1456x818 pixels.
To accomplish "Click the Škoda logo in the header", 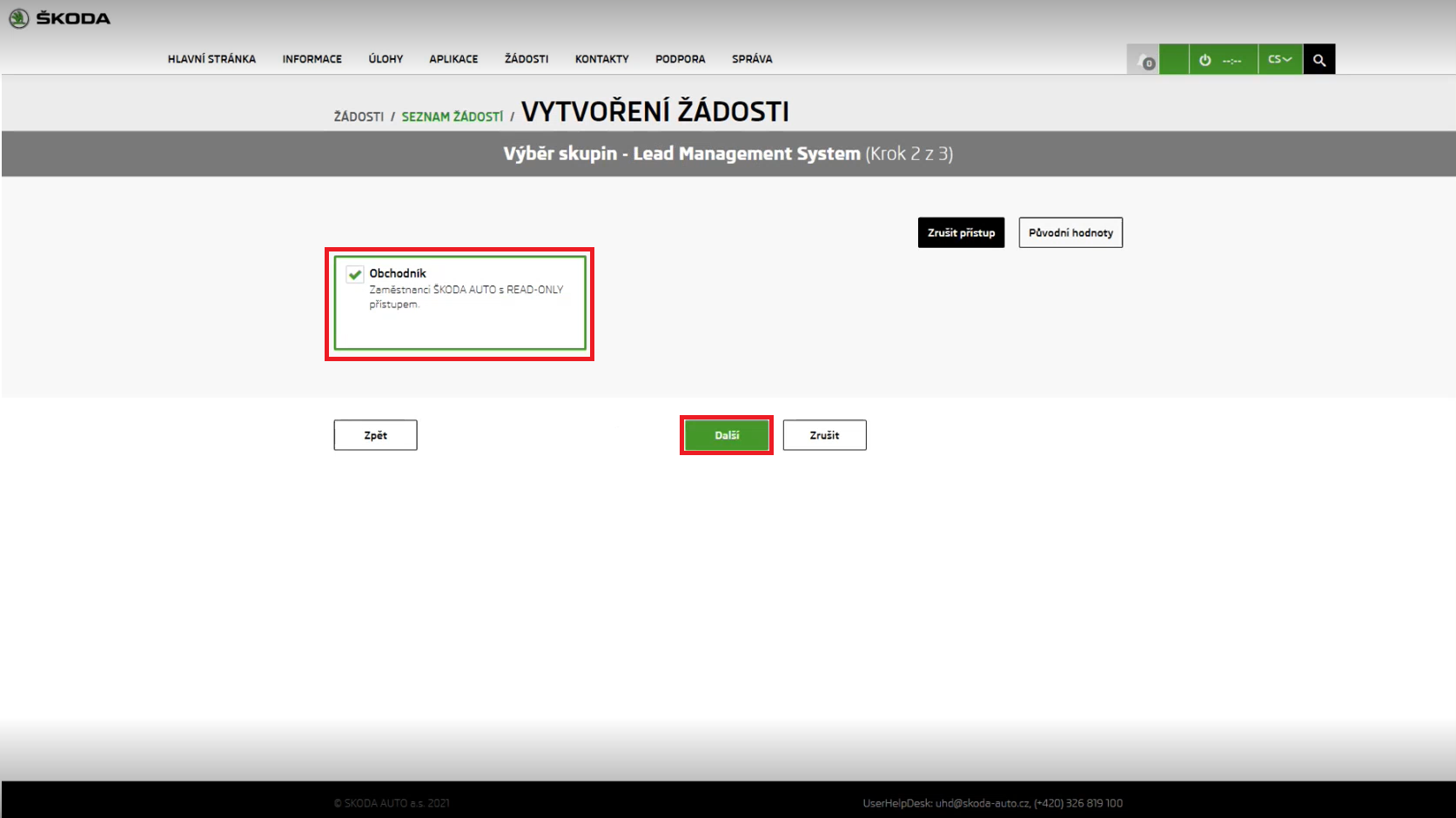I will click(x=59, y=18).
